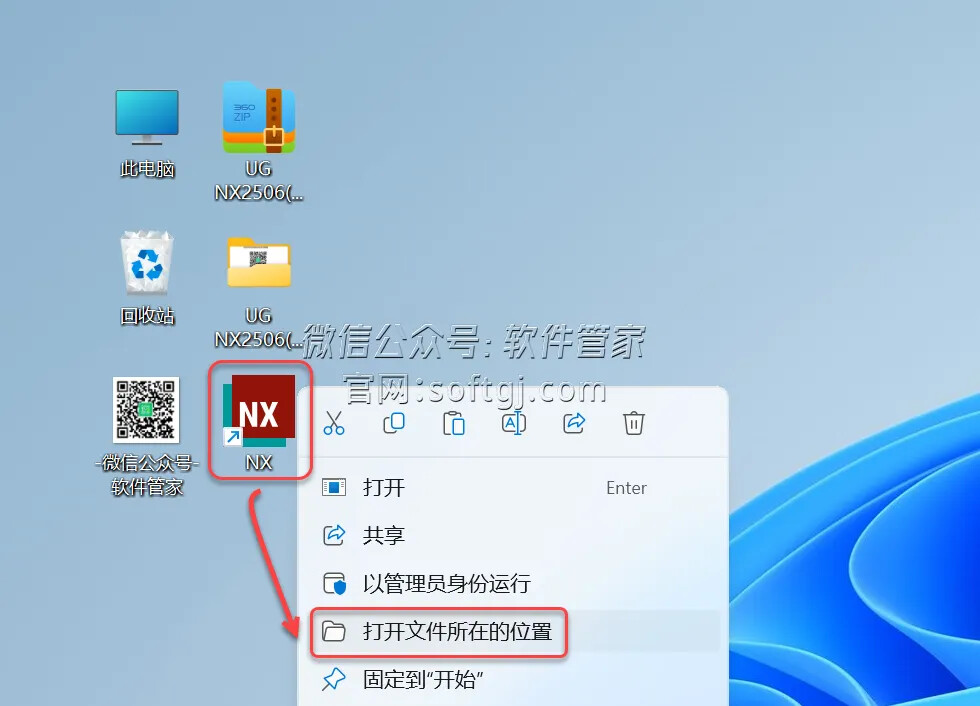The image size is (980, 706).
Task: Click the Delete trash icon in context menu
Action: click(634, 423)
